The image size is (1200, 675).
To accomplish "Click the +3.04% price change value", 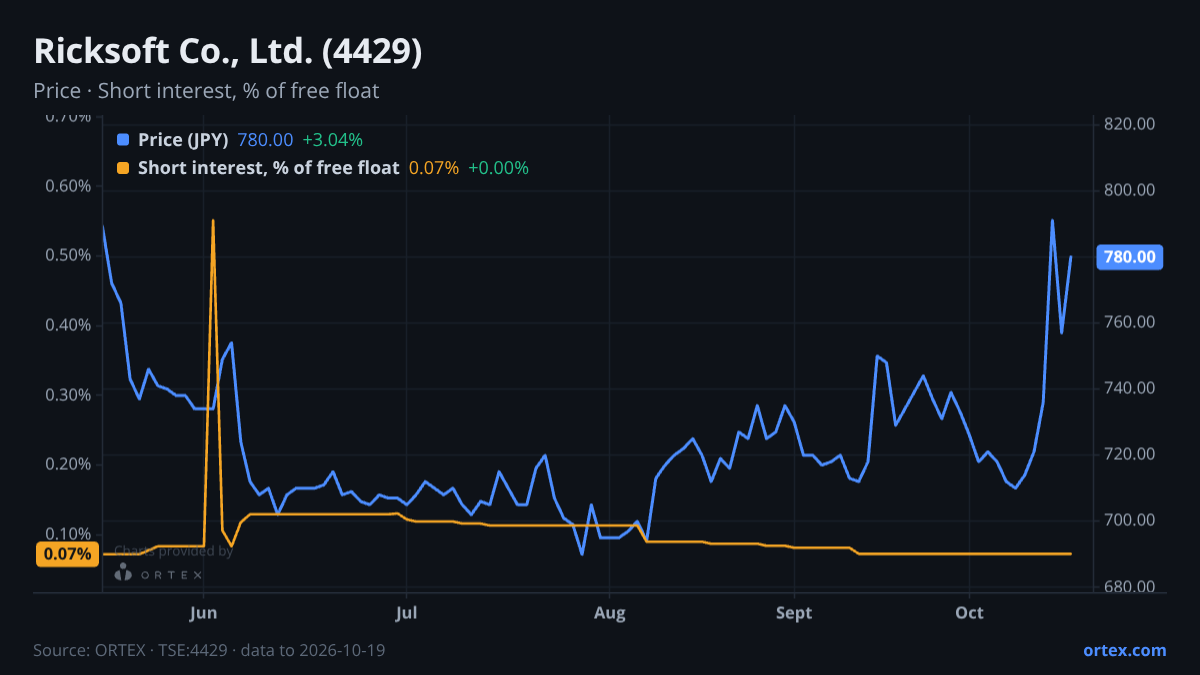I will pyautogui.click(x=332, y=139).
